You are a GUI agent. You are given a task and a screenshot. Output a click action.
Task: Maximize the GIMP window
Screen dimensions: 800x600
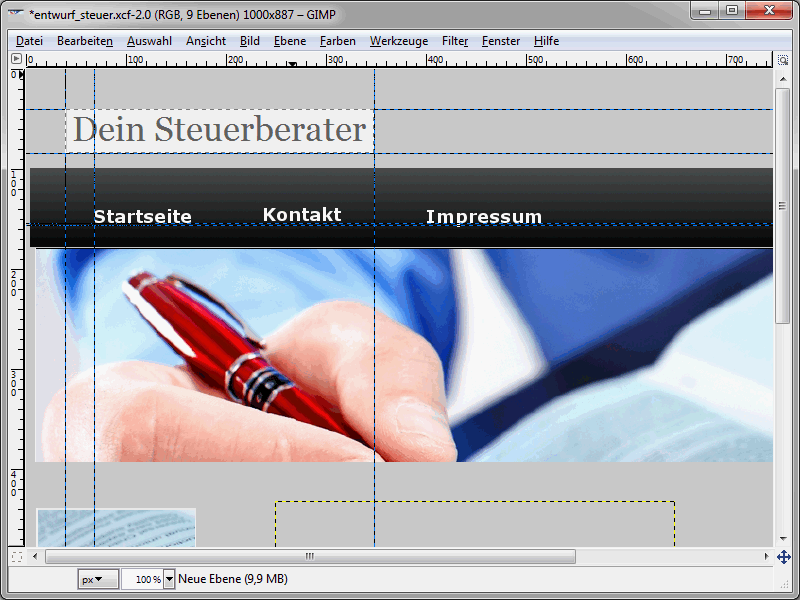click(x=732, y=10)
